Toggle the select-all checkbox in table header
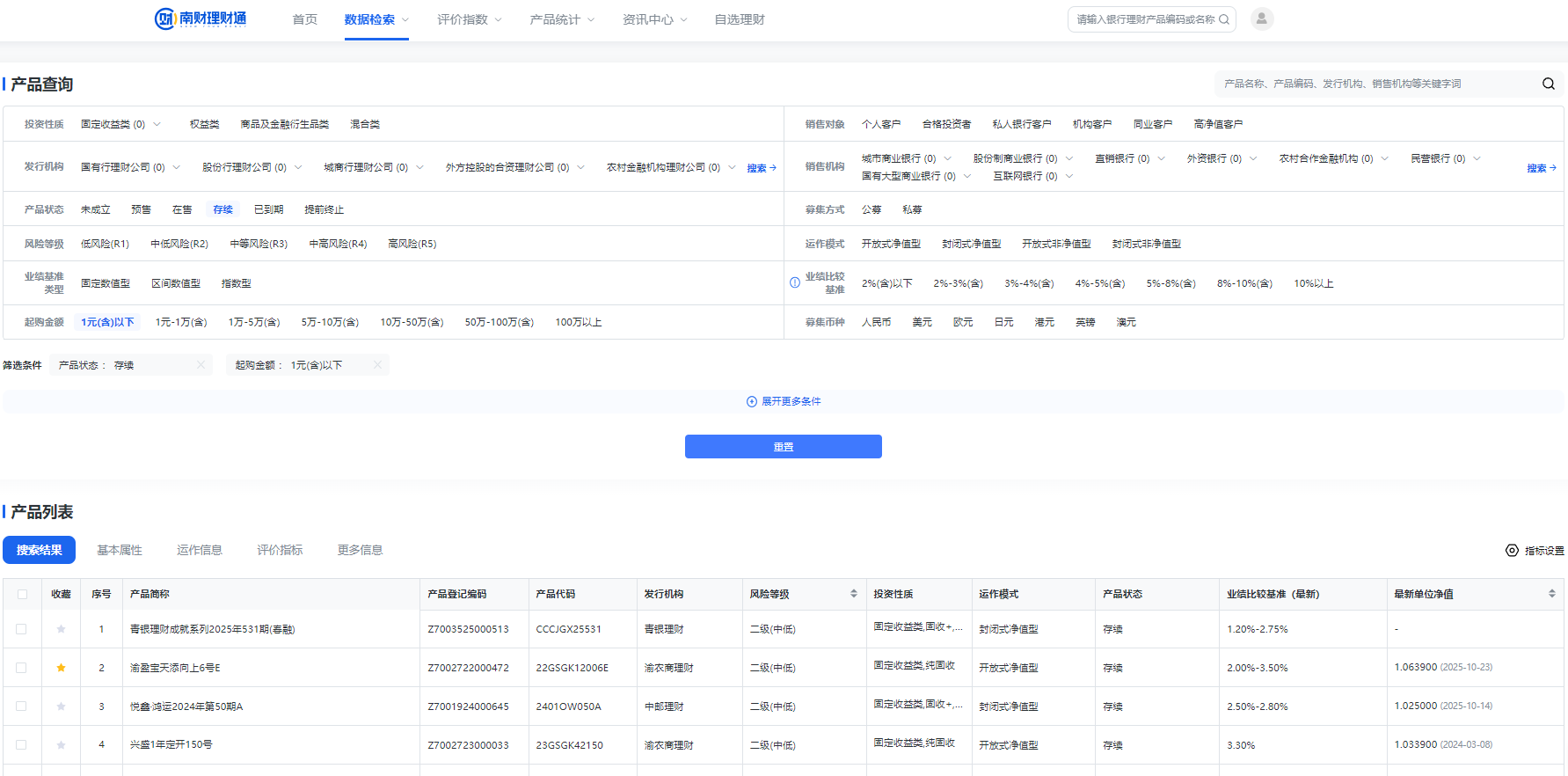The image size is (1568, 776). [x=22, y=595]
